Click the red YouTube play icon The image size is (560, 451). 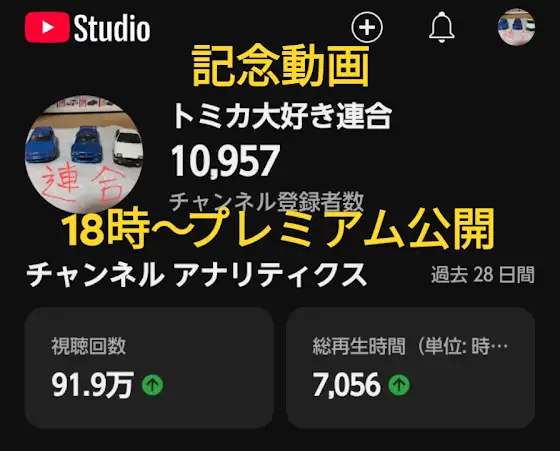pos(47,27)
